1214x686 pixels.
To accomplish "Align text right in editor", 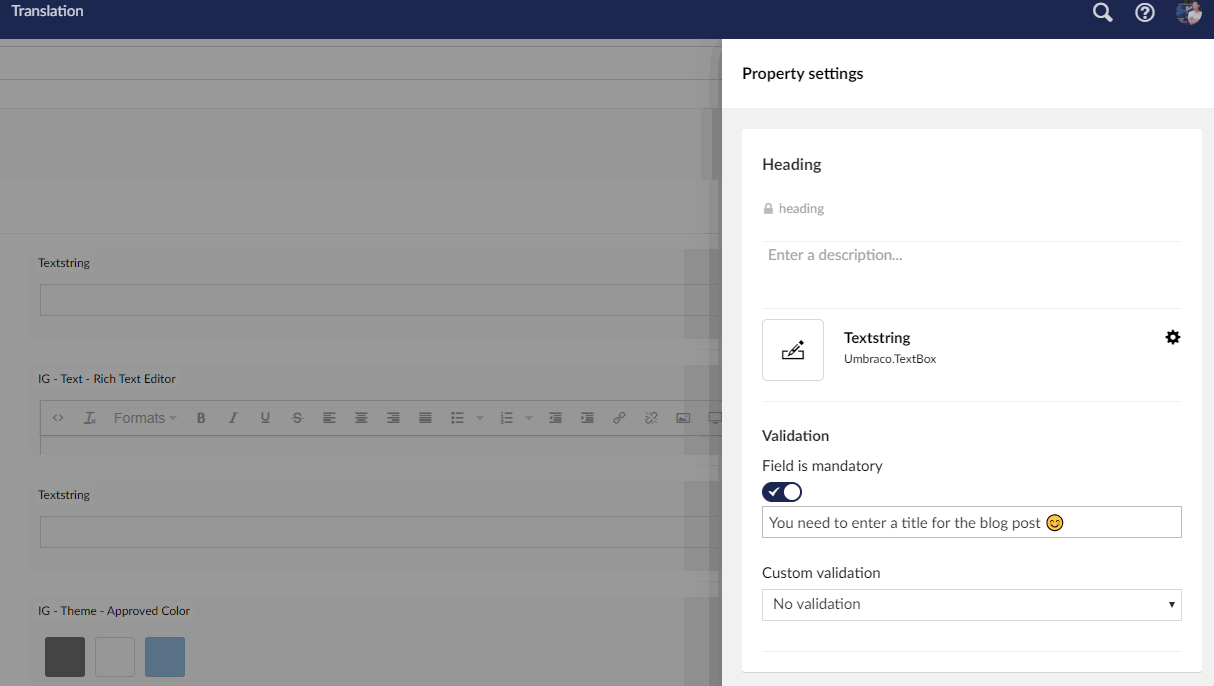I will 393,418.
